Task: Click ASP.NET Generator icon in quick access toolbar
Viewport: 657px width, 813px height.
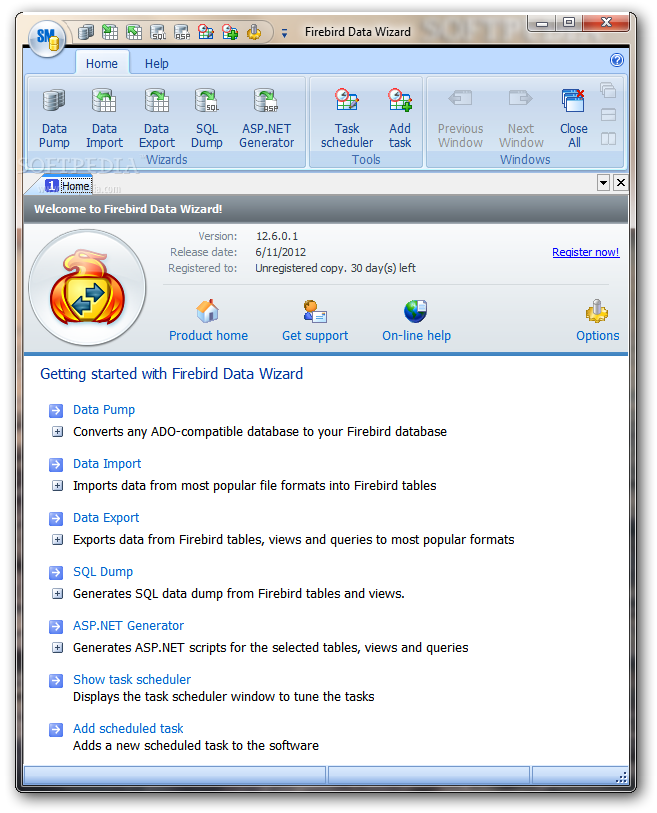Action: point(182,33)
